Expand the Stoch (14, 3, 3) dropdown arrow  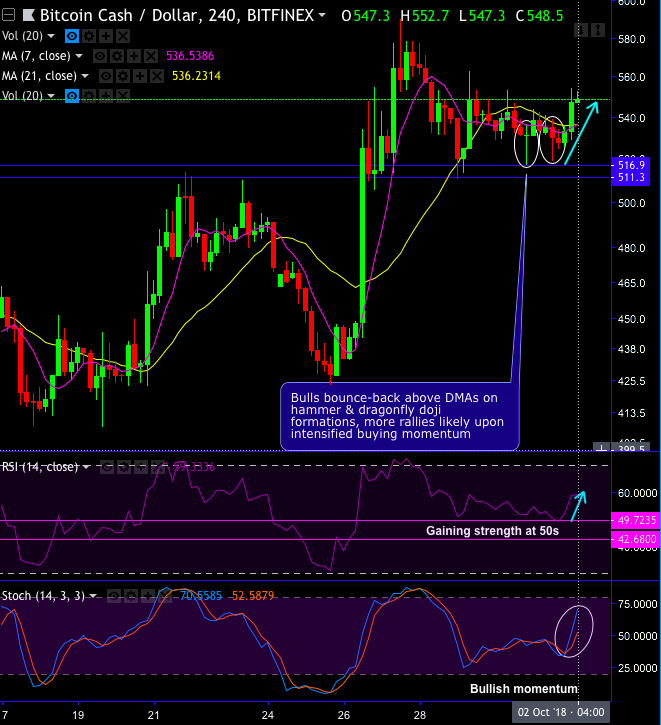pos(93,596)
